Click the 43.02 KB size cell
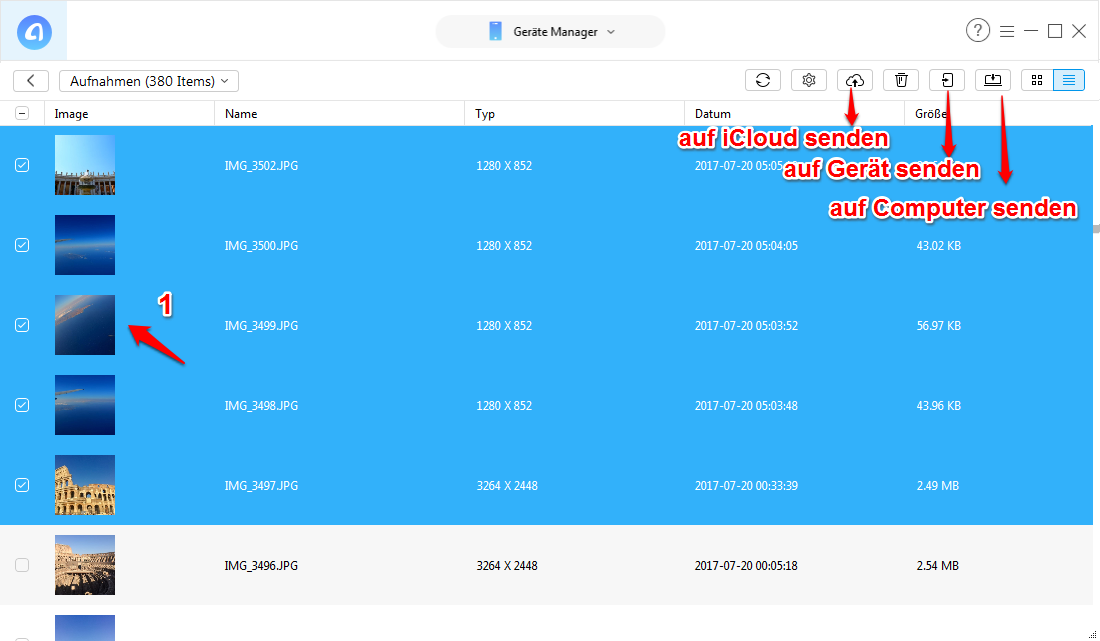Viewport: 1100px width, 641px height. pyautogui.click(x=939, y=245)
